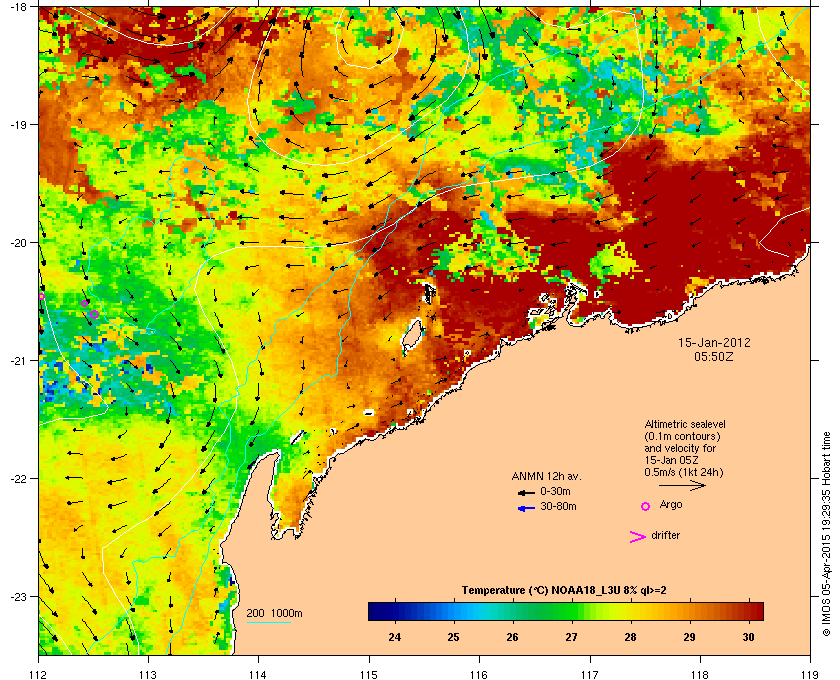Click the black 0-30m legend arrow
The height and width of the screenshot is (680, 840).
tap(526, 492)
